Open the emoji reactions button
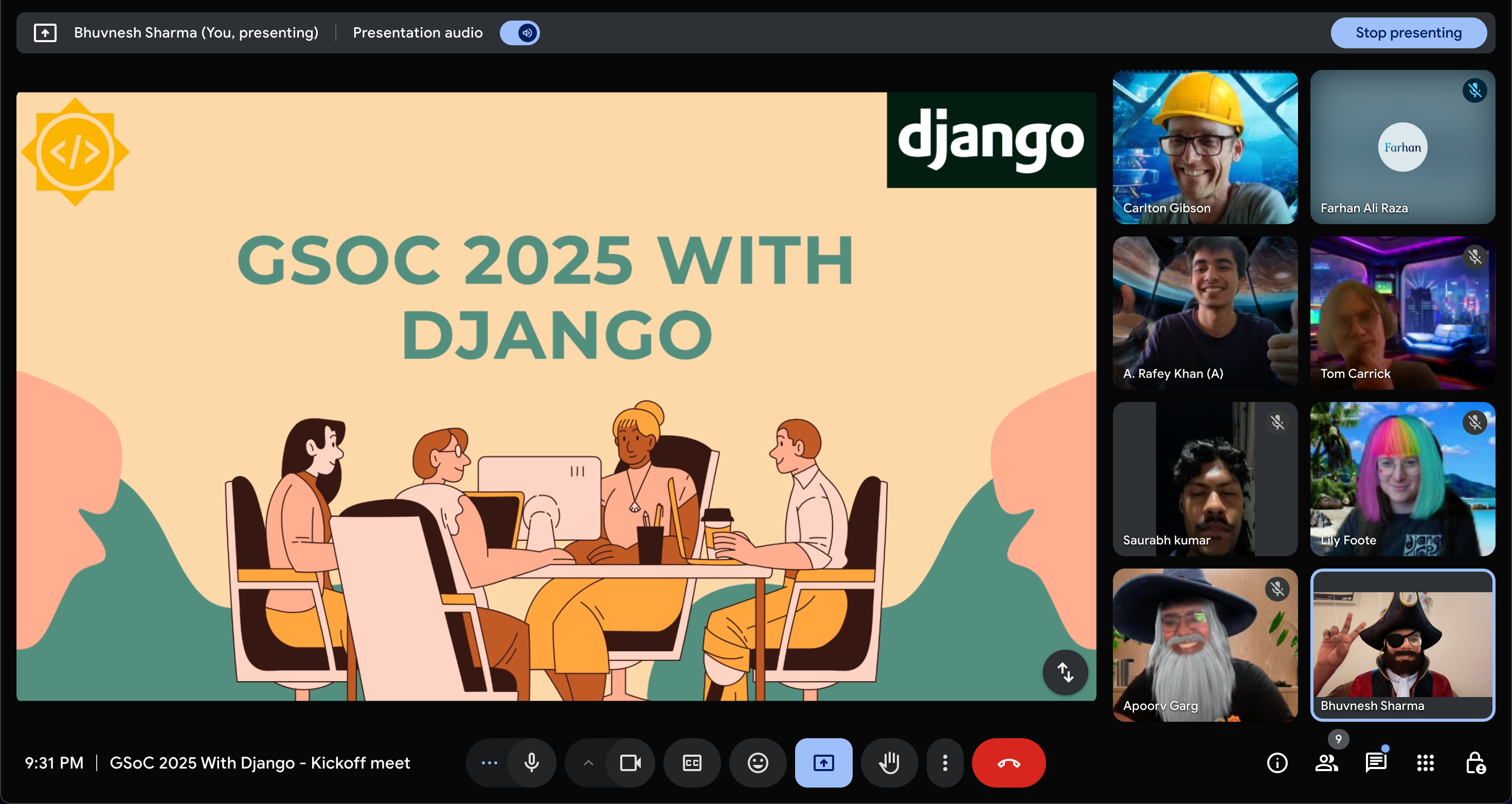 (x=758, y=762)
